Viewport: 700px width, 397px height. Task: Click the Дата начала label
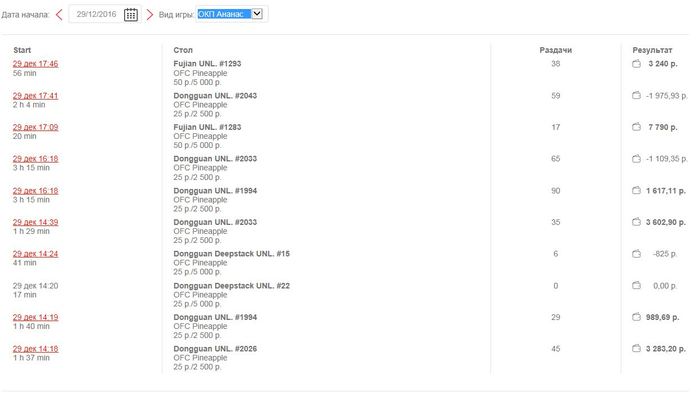coord(25,15)
